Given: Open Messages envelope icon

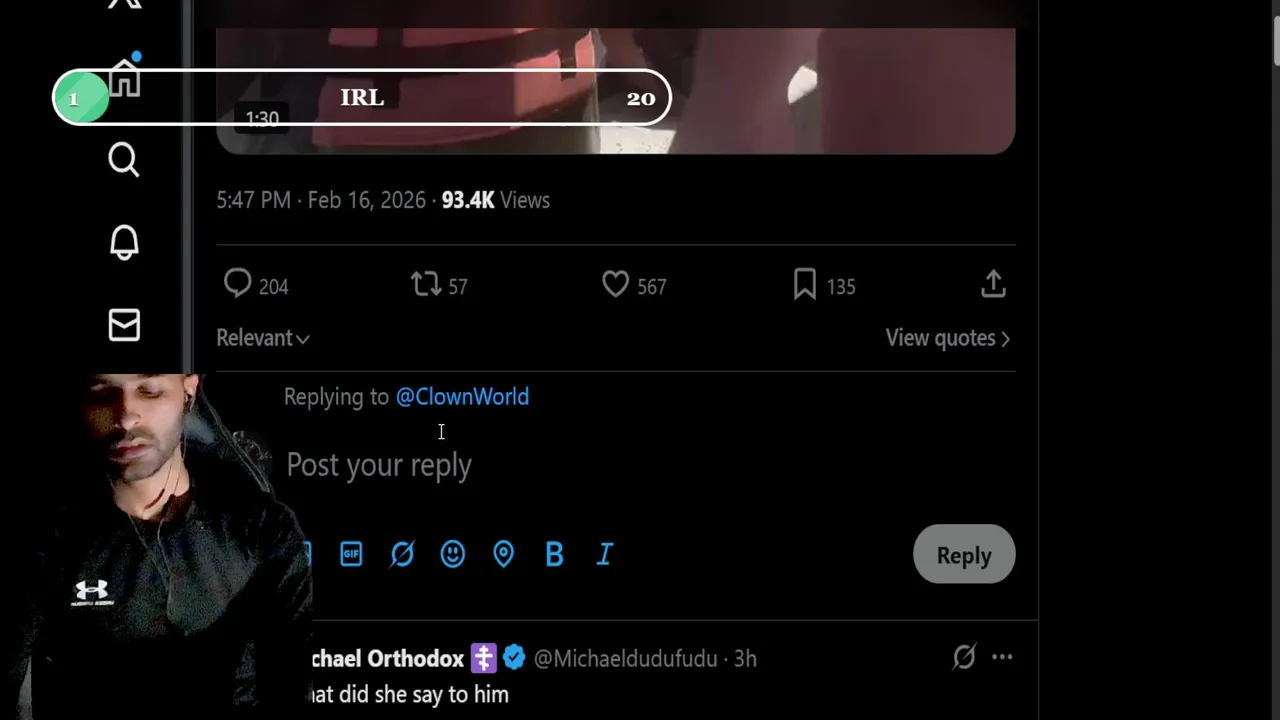Looking at the screenshot, I should [124, 325].
